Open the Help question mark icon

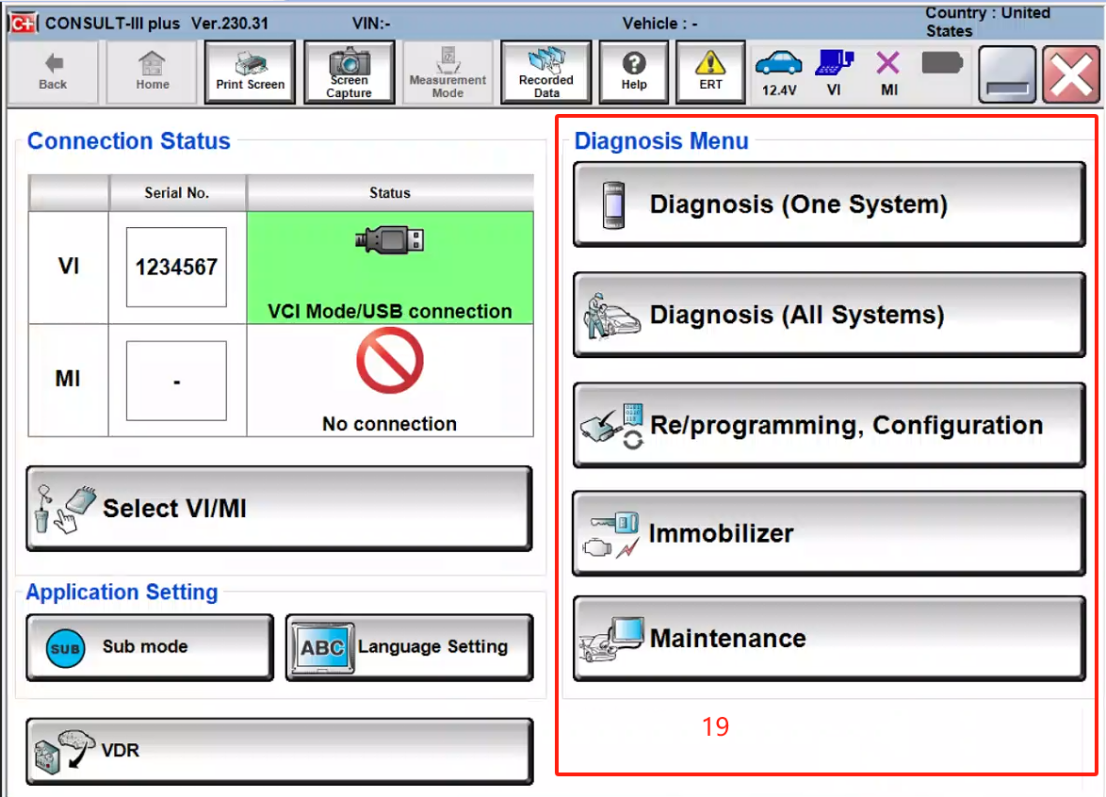634,72
